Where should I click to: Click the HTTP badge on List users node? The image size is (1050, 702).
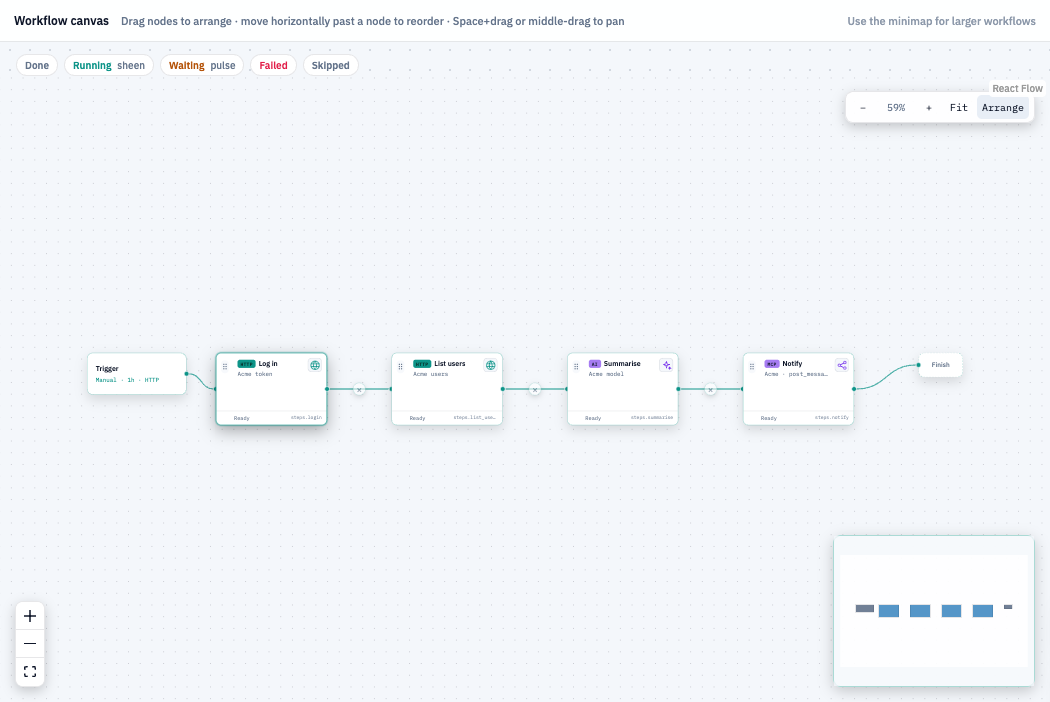point(422,364)
